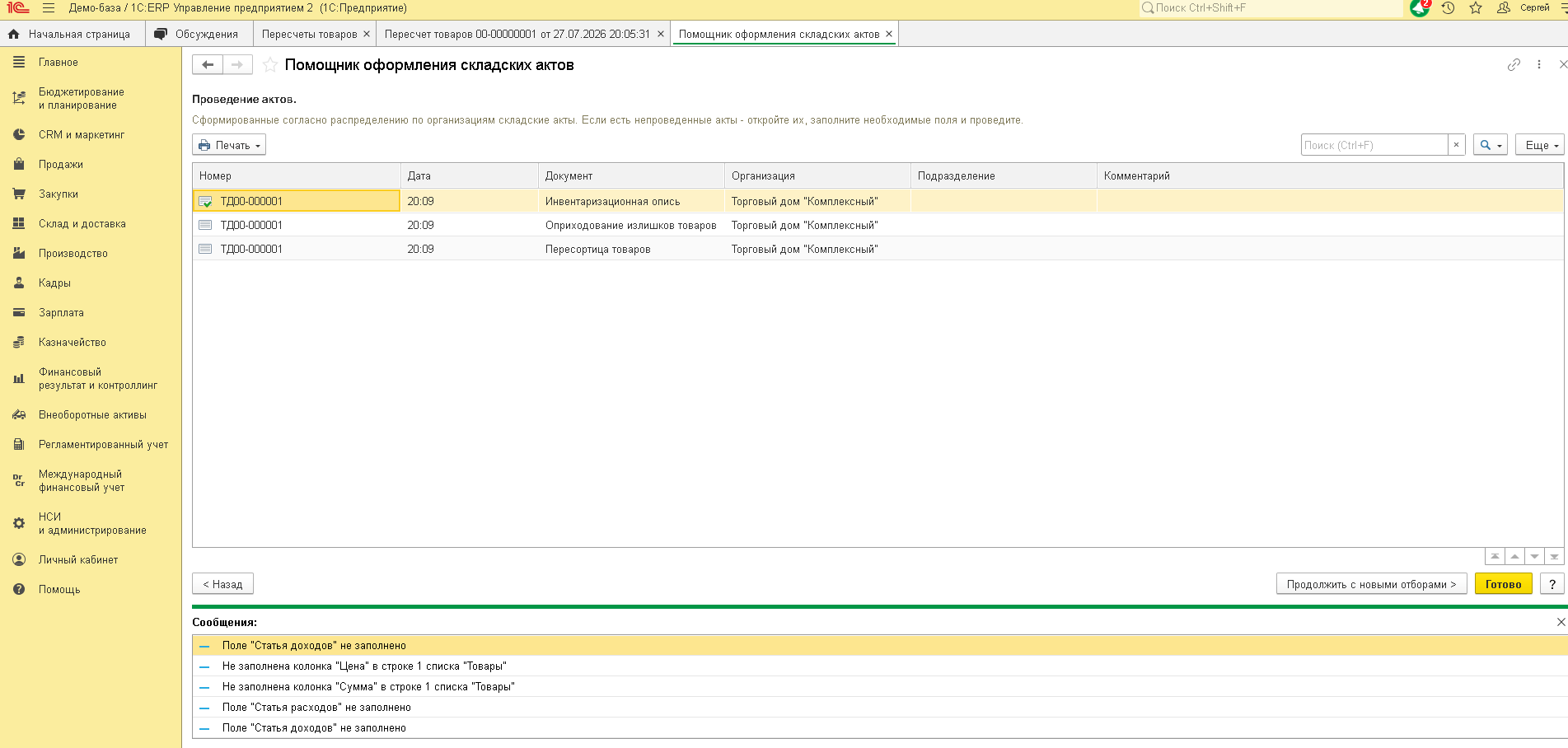
Task: Expand the magnifier search options dropdown
Action: (1491, 145)
